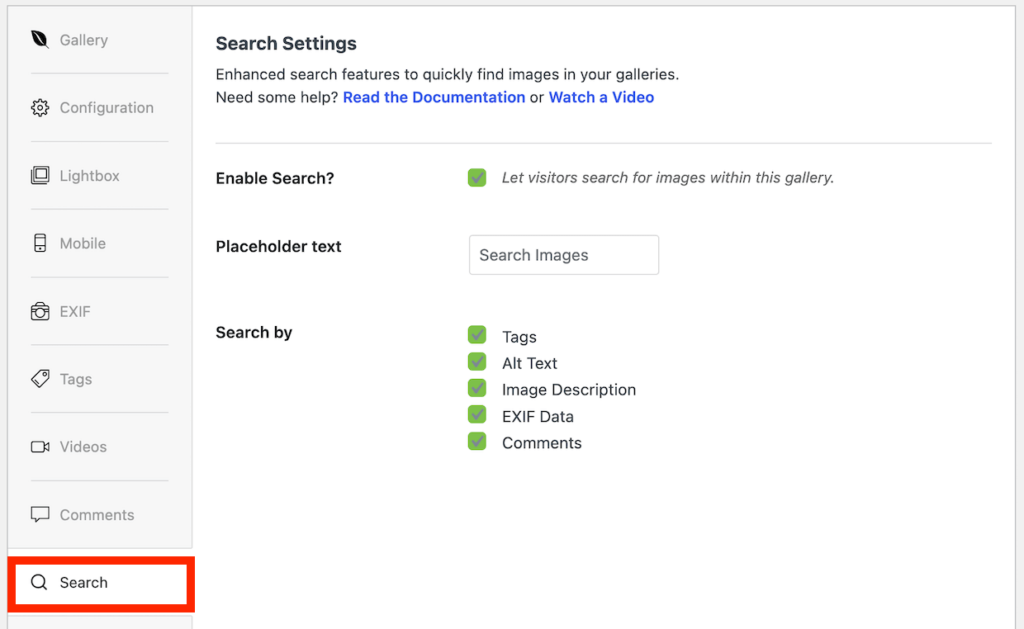Click the Videos camcorder icon

click(x=40, y=447)
